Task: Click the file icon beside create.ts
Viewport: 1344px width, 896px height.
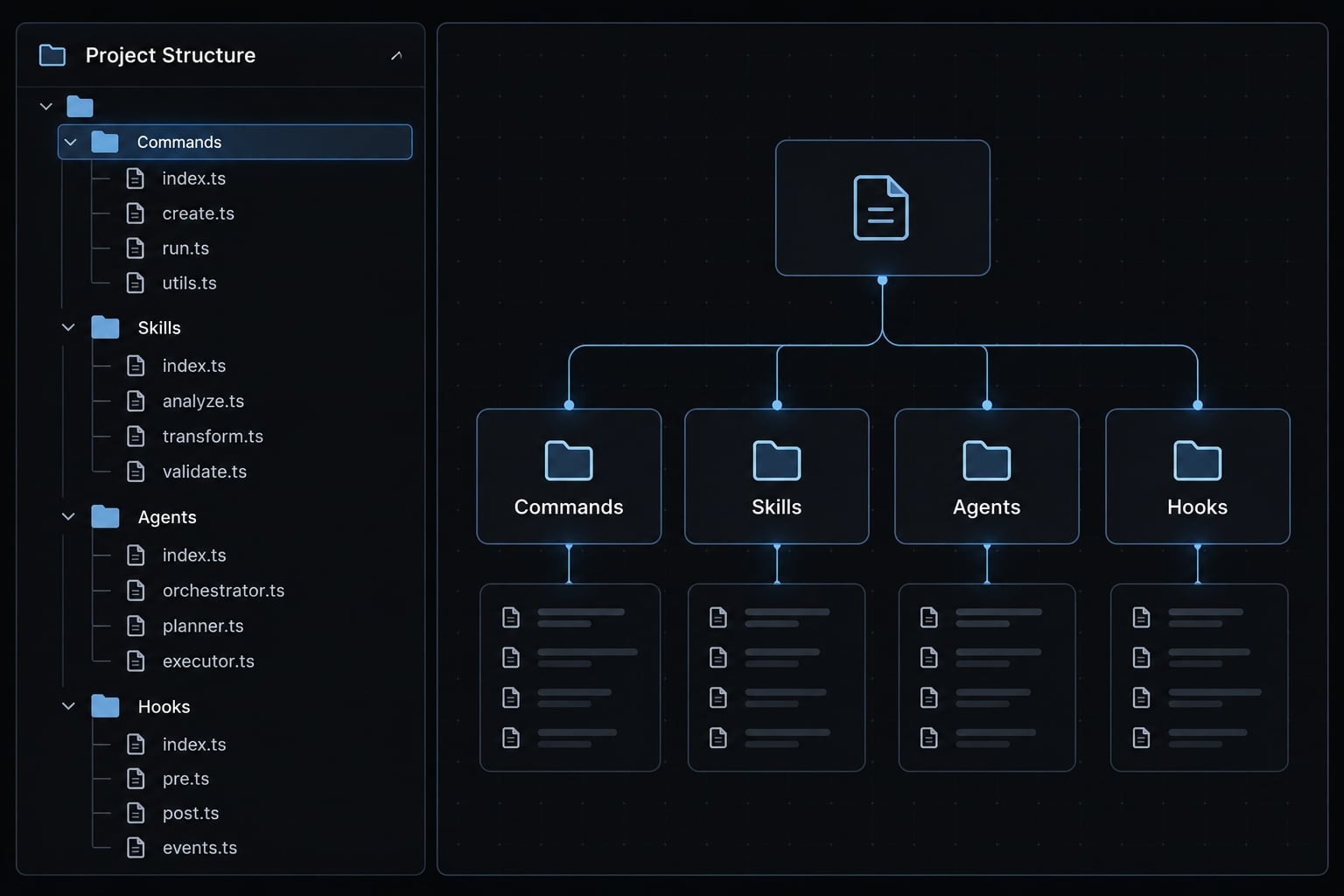Action: (x=136, y=213)
